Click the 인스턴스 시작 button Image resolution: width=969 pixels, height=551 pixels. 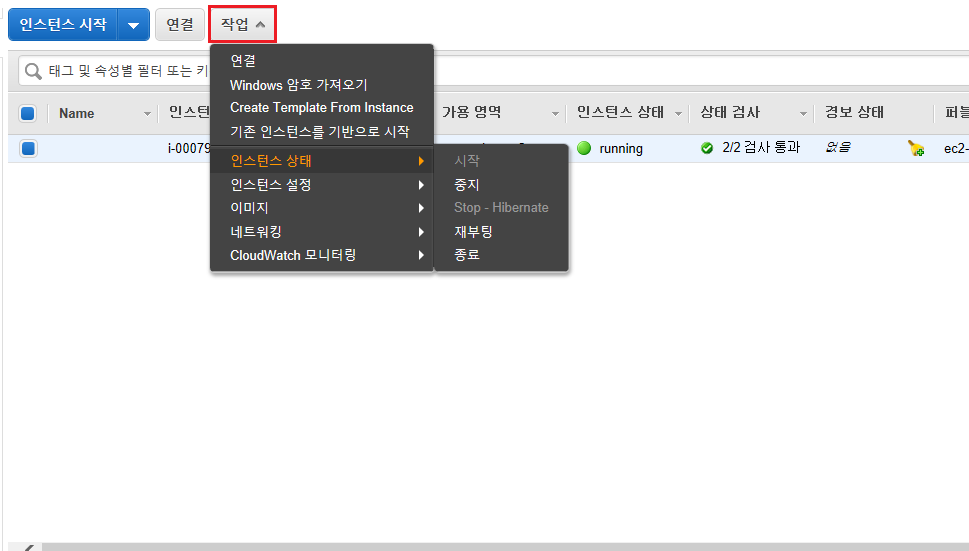point(62,25)
